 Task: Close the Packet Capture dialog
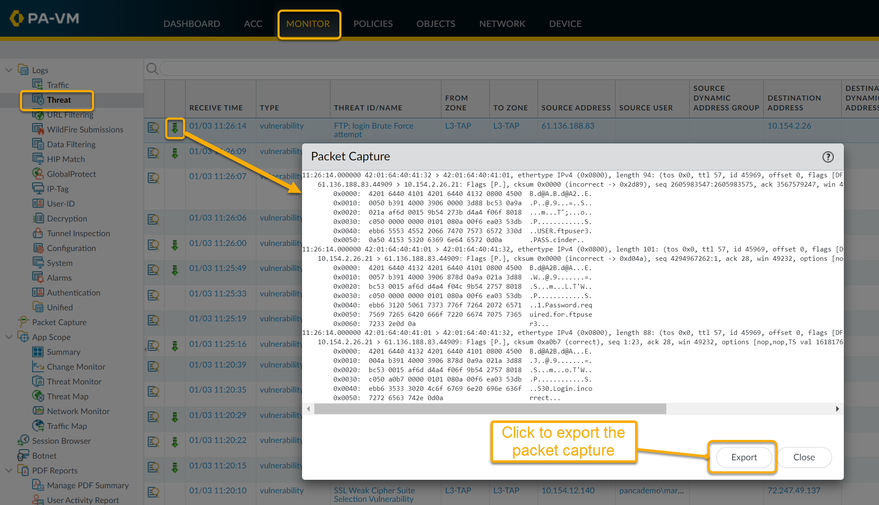804,457
